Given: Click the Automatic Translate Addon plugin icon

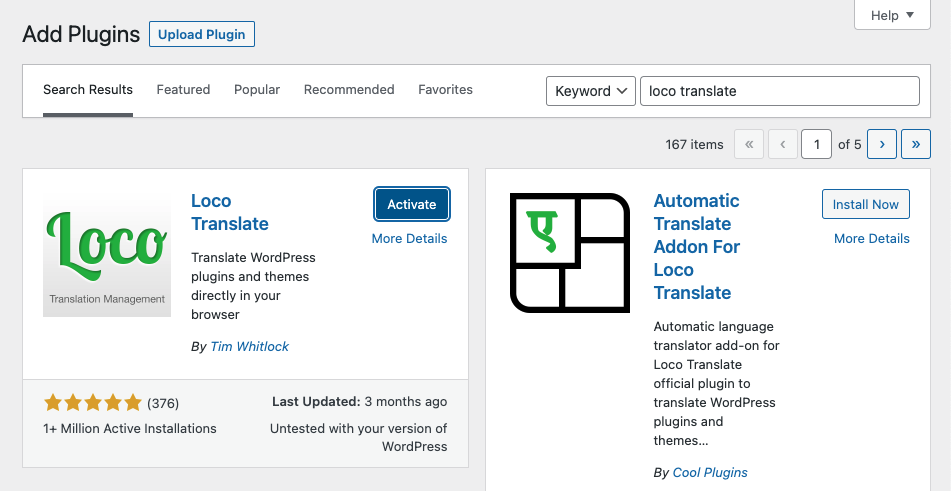Looking at the screenshot, I should point(570,253).
